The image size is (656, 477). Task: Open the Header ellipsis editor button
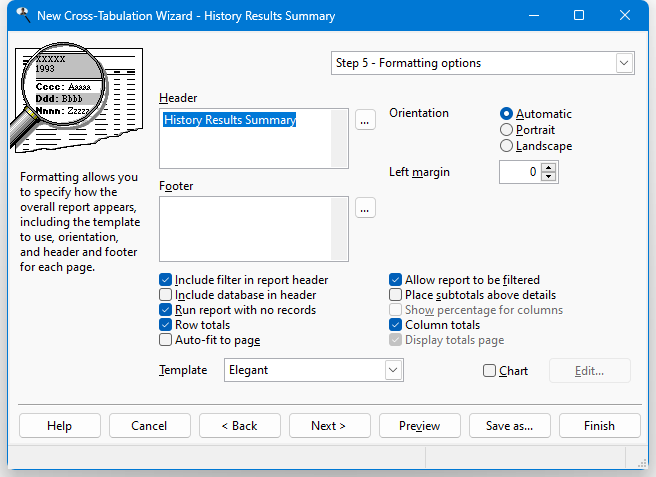(365, 120)
